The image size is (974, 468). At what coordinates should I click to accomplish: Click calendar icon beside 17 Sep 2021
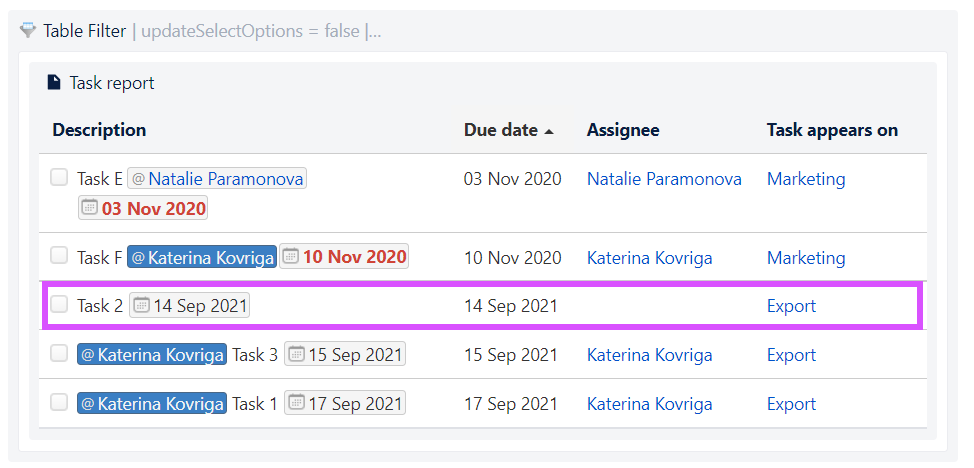297,403
